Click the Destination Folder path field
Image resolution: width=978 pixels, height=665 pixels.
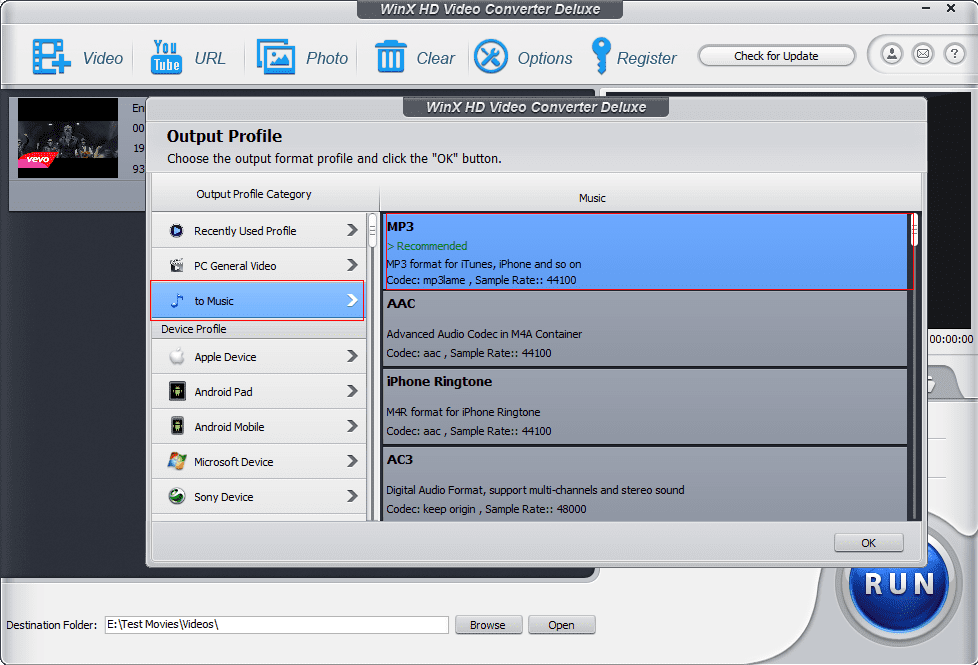(276, 624)
